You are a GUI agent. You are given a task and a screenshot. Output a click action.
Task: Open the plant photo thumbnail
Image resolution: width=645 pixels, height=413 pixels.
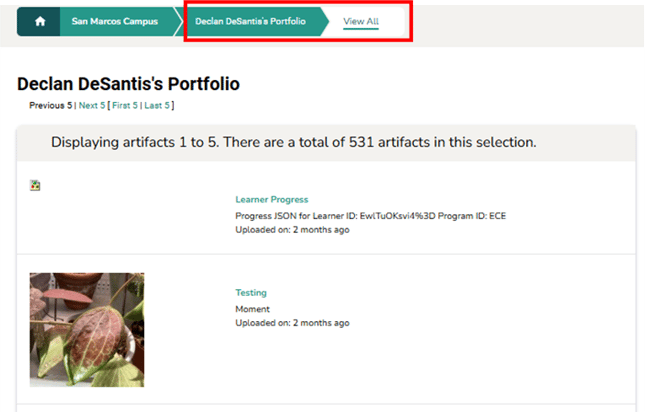click(x=87, y=330)
